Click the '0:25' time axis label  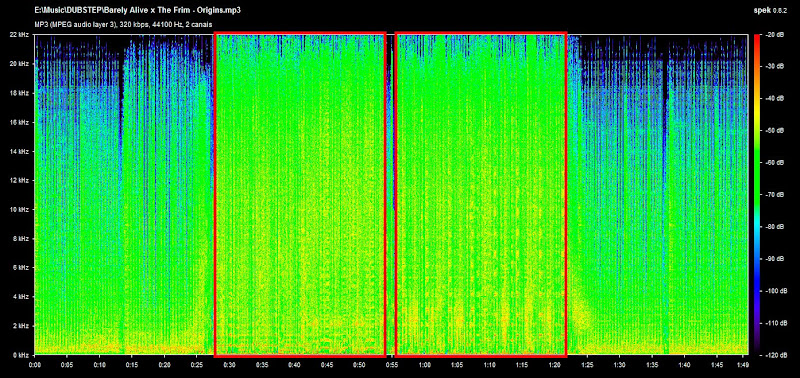197,365
